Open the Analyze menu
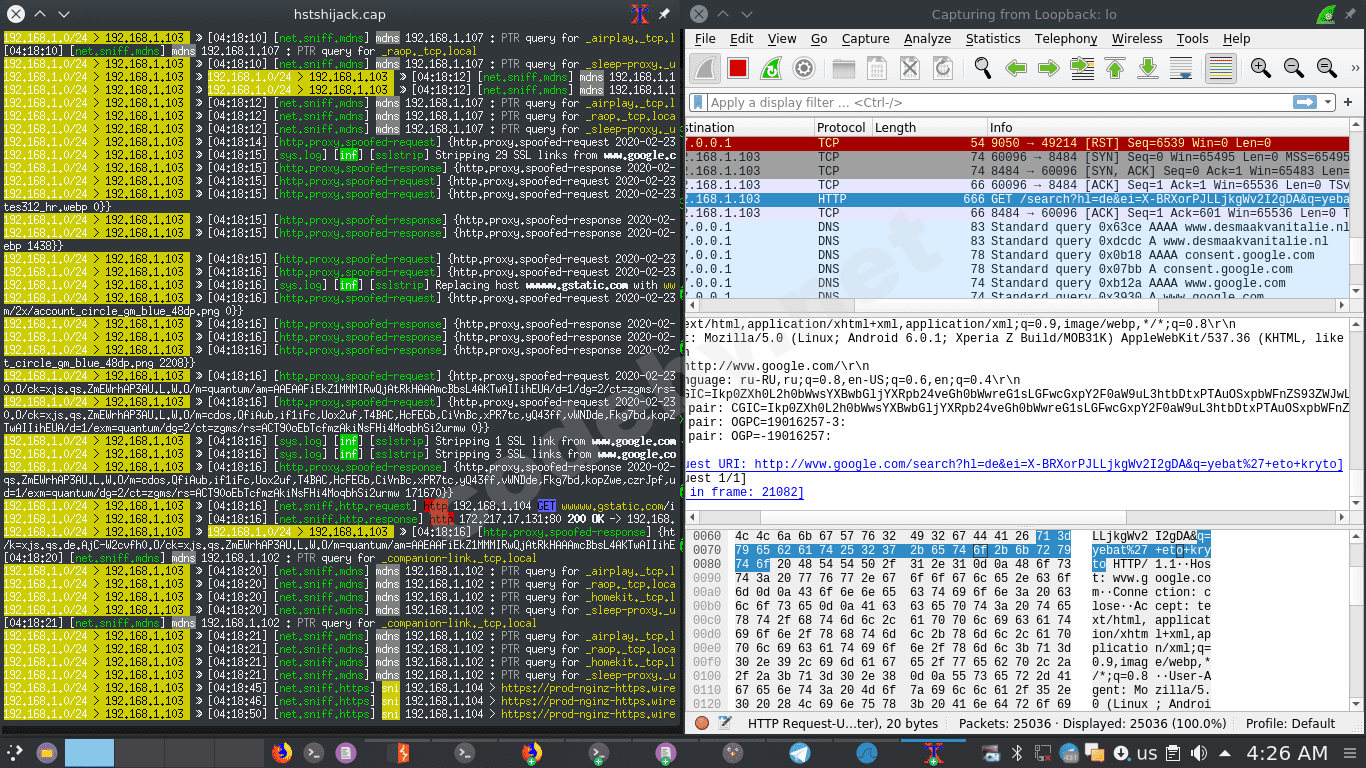The image size is (1366, 768). pos(927,38)
